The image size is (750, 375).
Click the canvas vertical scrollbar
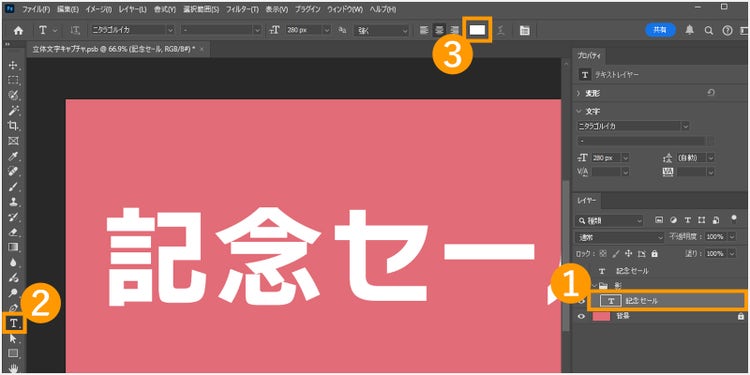pyautogui.click(x=566, y=256)
